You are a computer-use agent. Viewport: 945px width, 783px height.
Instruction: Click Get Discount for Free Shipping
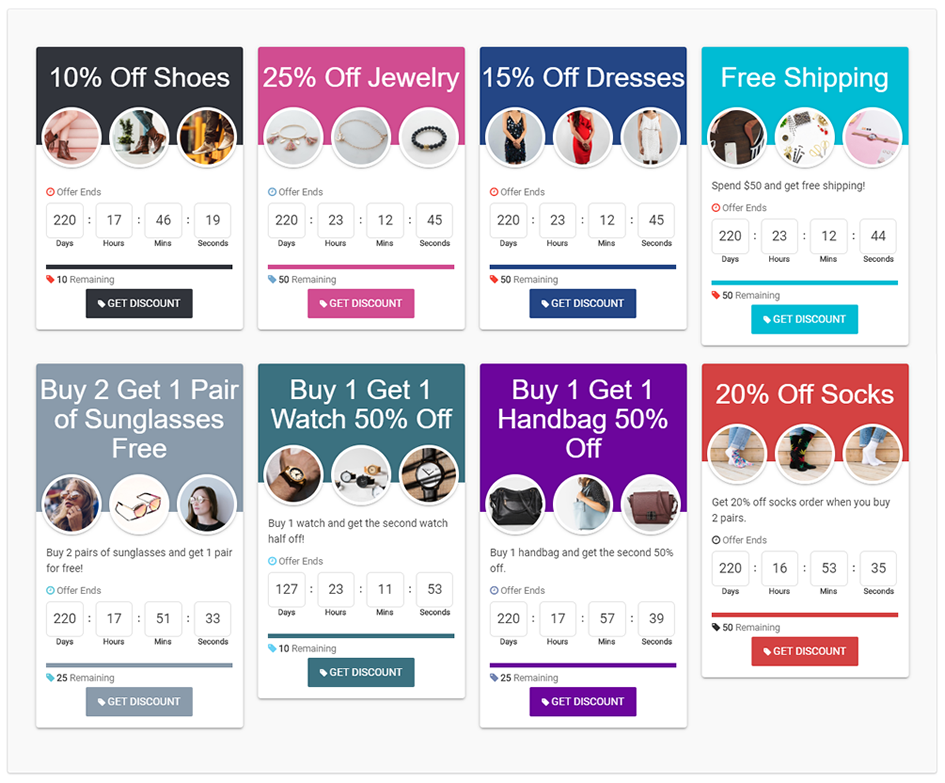(804, 320)
